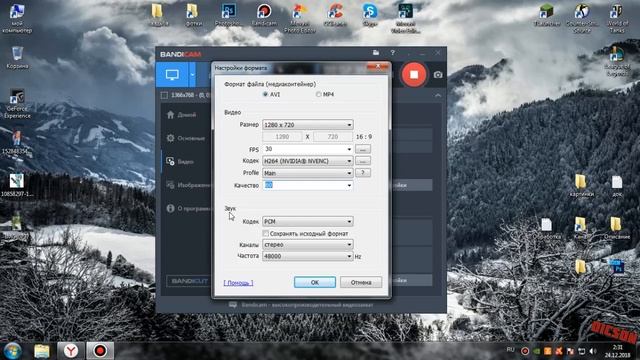This screenshot has width=640, height=360.
Task: Close the Настройки формата dialog
Action: [x=378, y=67]
